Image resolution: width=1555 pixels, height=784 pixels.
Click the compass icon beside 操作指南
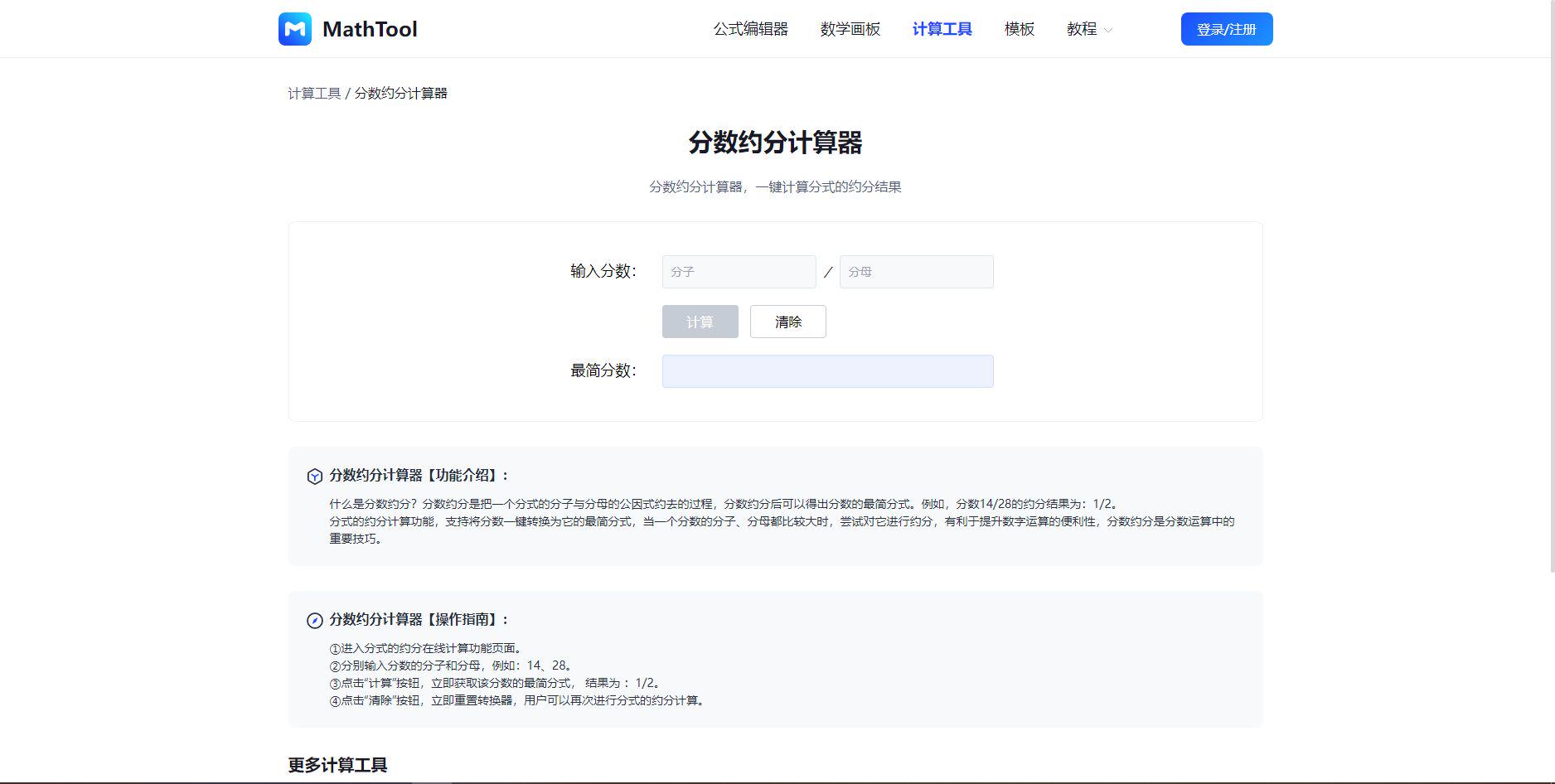click(x=315, y=621)
